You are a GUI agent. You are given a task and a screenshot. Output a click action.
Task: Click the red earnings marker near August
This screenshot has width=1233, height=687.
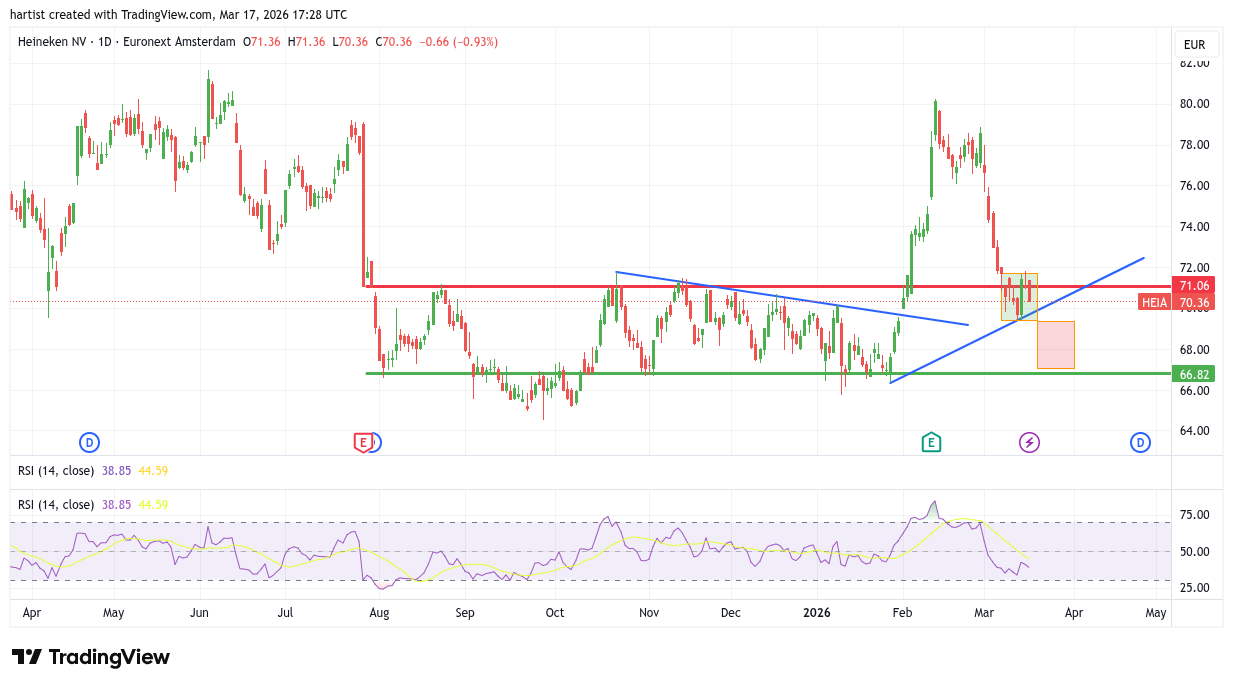[363, 442]
